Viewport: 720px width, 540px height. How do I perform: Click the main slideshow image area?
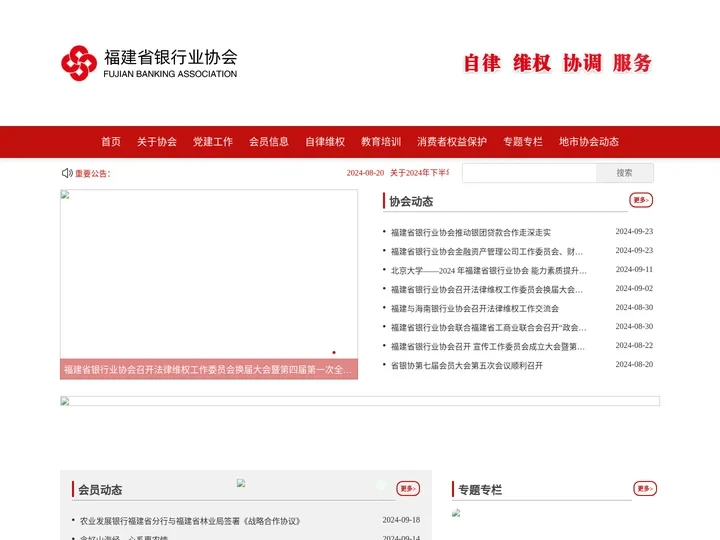pos(208,274)
